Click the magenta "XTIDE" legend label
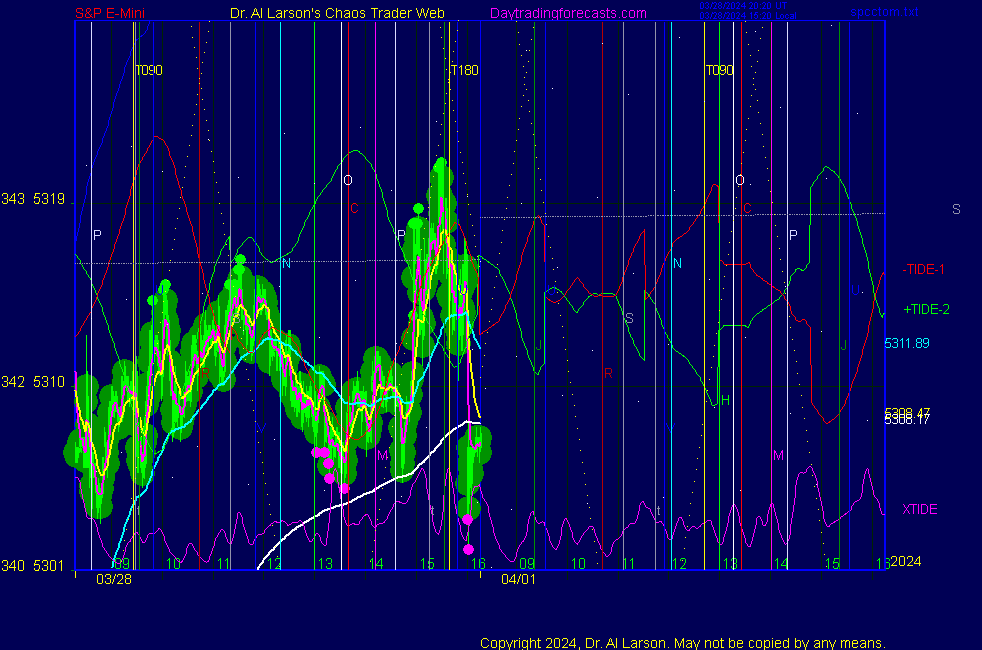Image resolution: width=982 pixels, height=650 pixels. [x=919, y=509]
